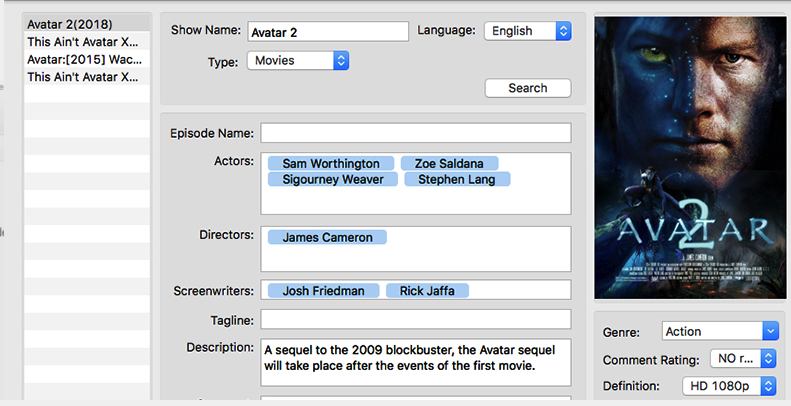The height and width of the screenshot is (406, 791).
Task: Click the Sigourney Weaver actor token
Action: coord(333,180)
